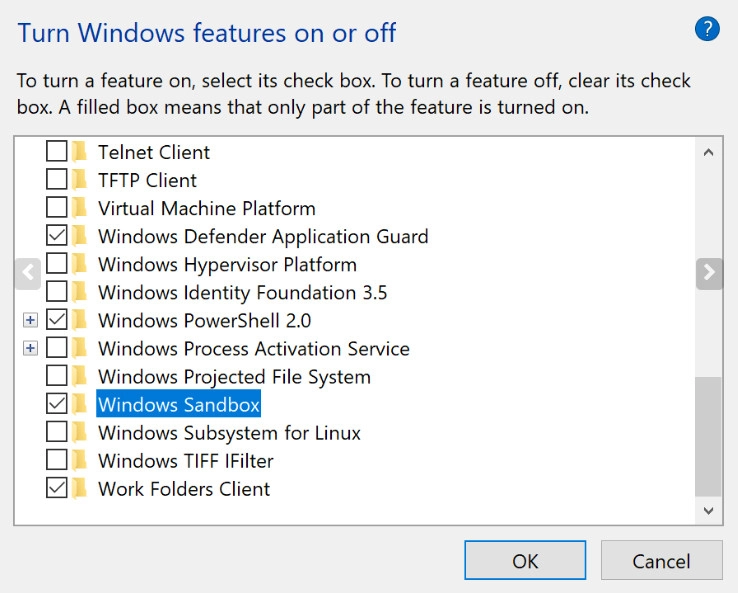Expand the Windows PowerShell 2.0 node
The height and width of the screenshot is (593, 738).
click(x=30, y=320)
